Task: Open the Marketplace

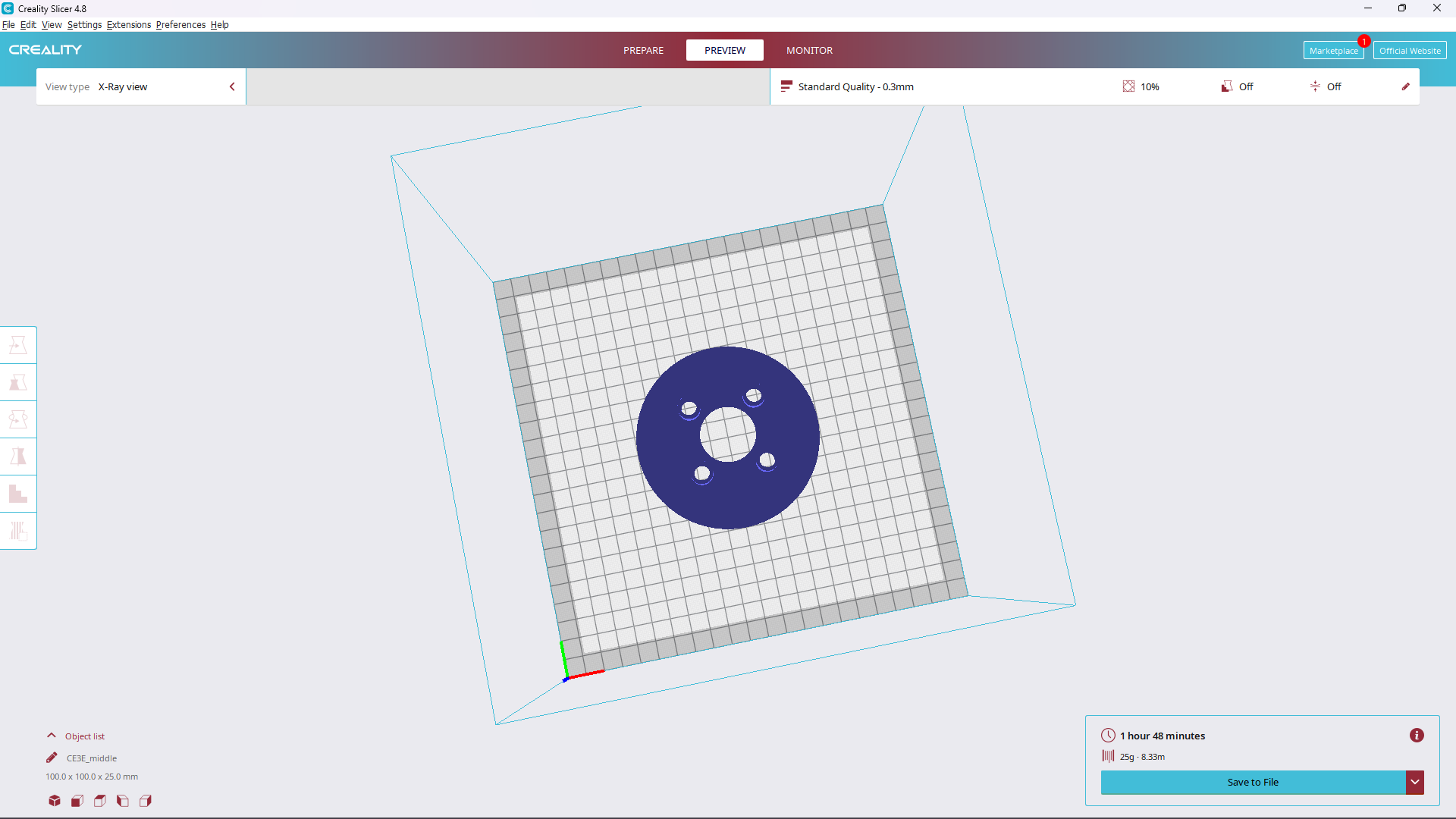Action: (x=1334, y=50)
